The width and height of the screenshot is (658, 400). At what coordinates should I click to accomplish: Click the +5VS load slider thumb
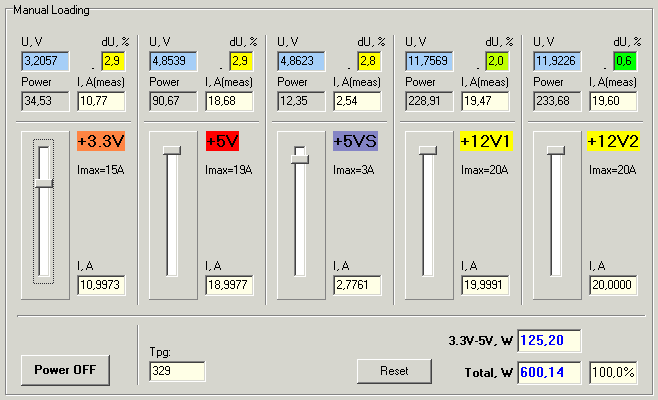300,159
